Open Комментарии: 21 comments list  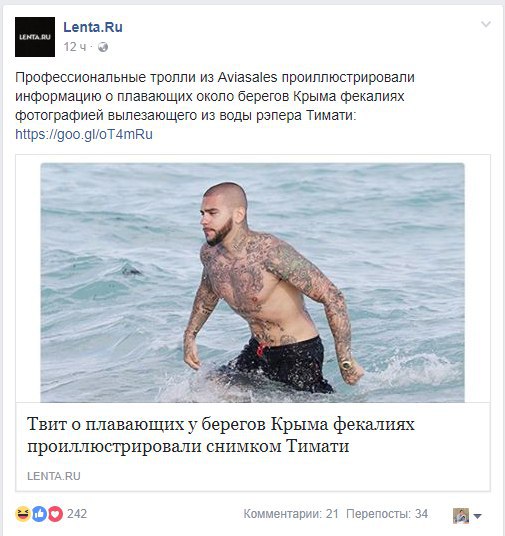coord(291,514)
